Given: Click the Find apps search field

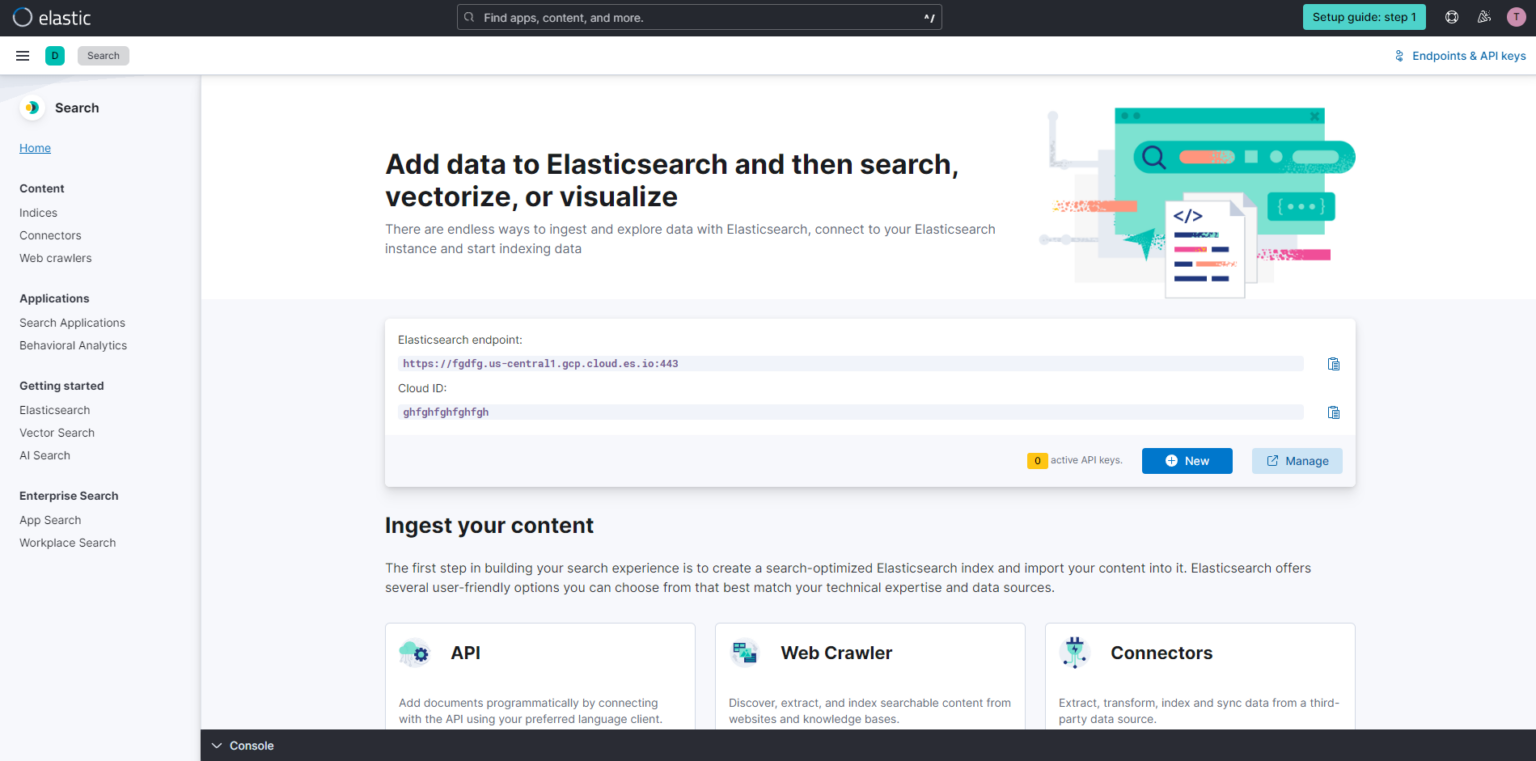Looking at the screenshot, I should (x=699, y=16).
